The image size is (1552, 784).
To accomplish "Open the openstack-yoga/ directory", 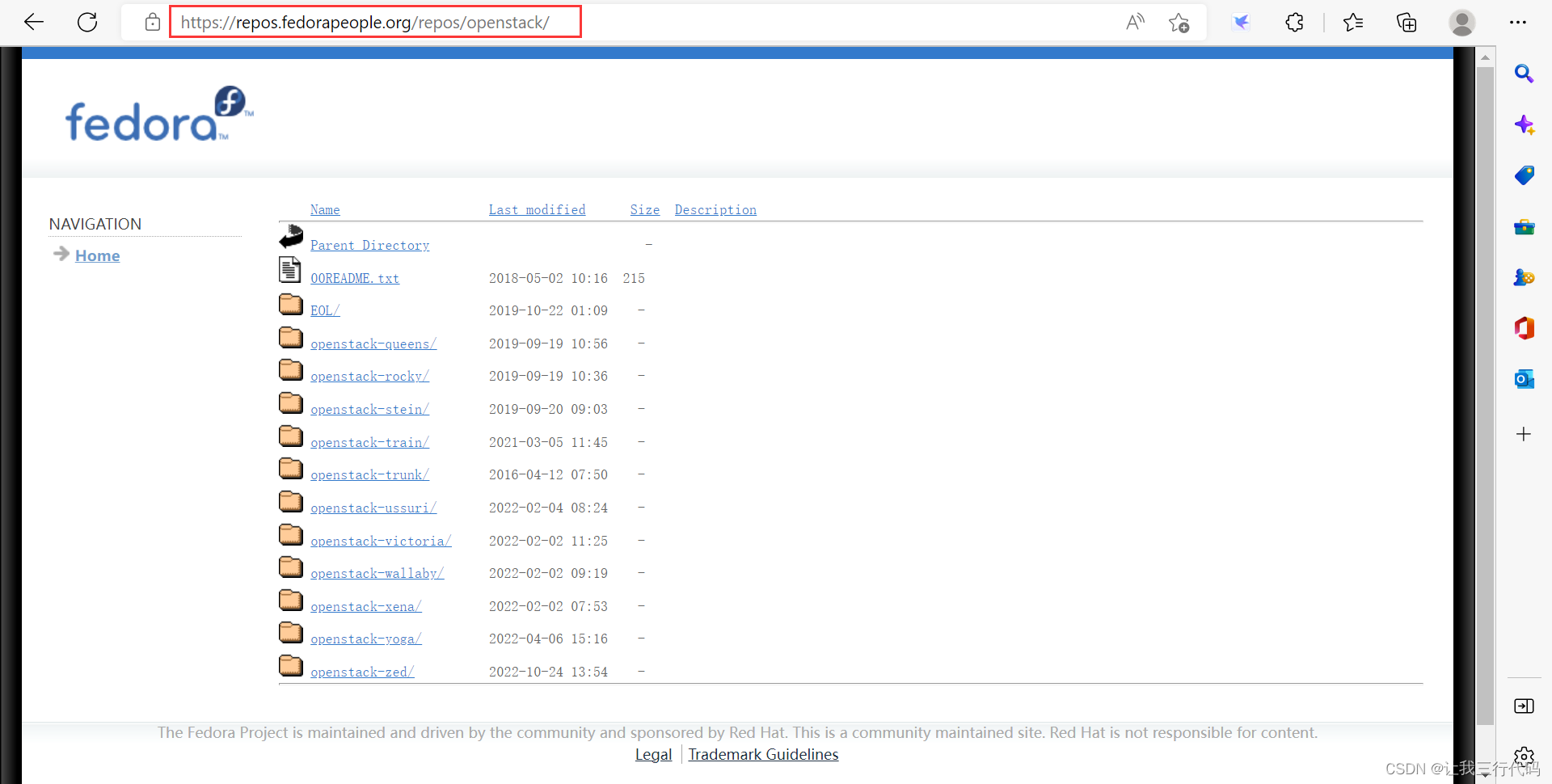I will tap(366, 639).
